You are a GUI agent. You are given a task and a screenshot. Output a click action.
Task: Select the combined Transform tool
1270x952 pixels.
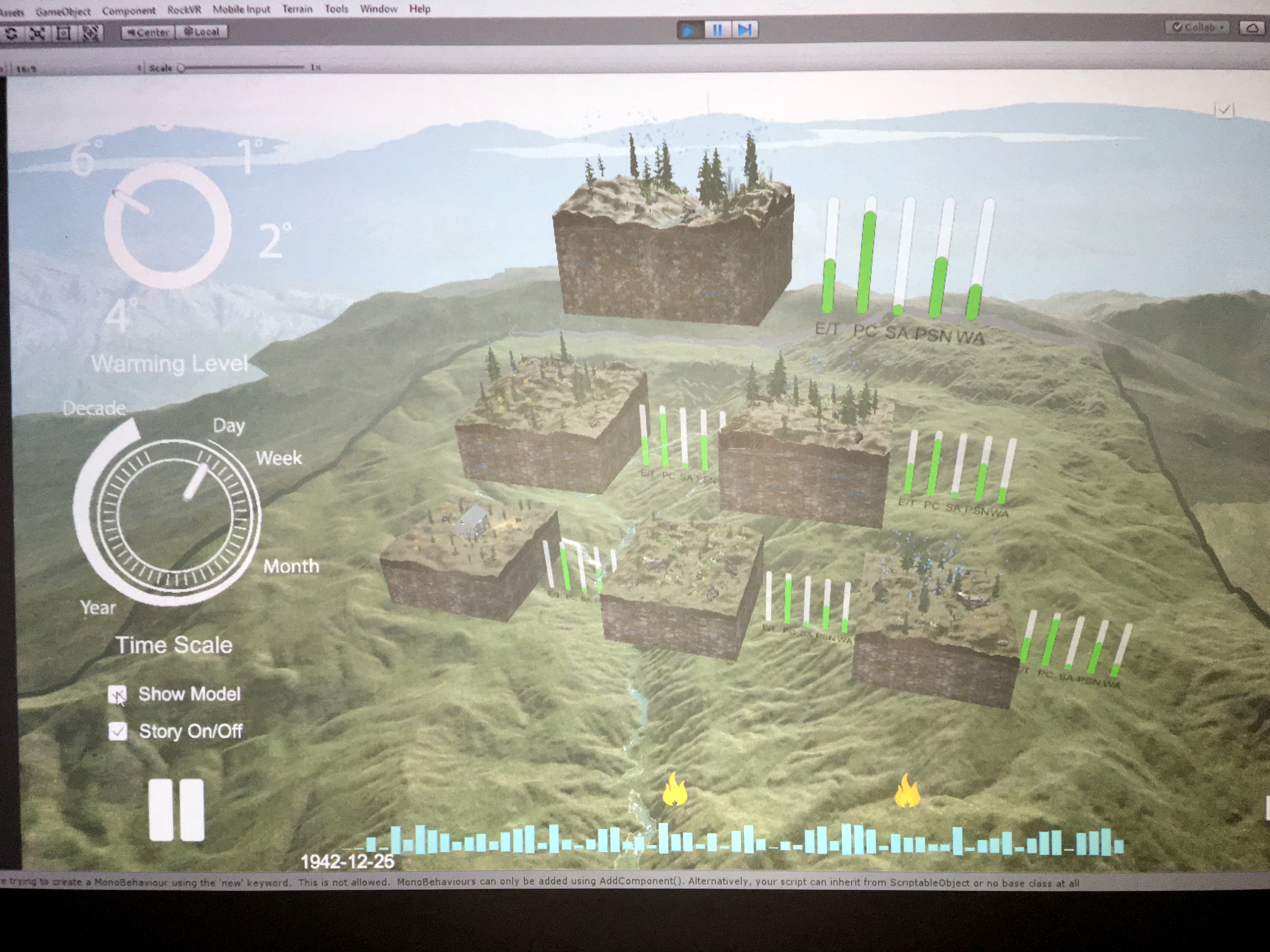click(91, 33)
